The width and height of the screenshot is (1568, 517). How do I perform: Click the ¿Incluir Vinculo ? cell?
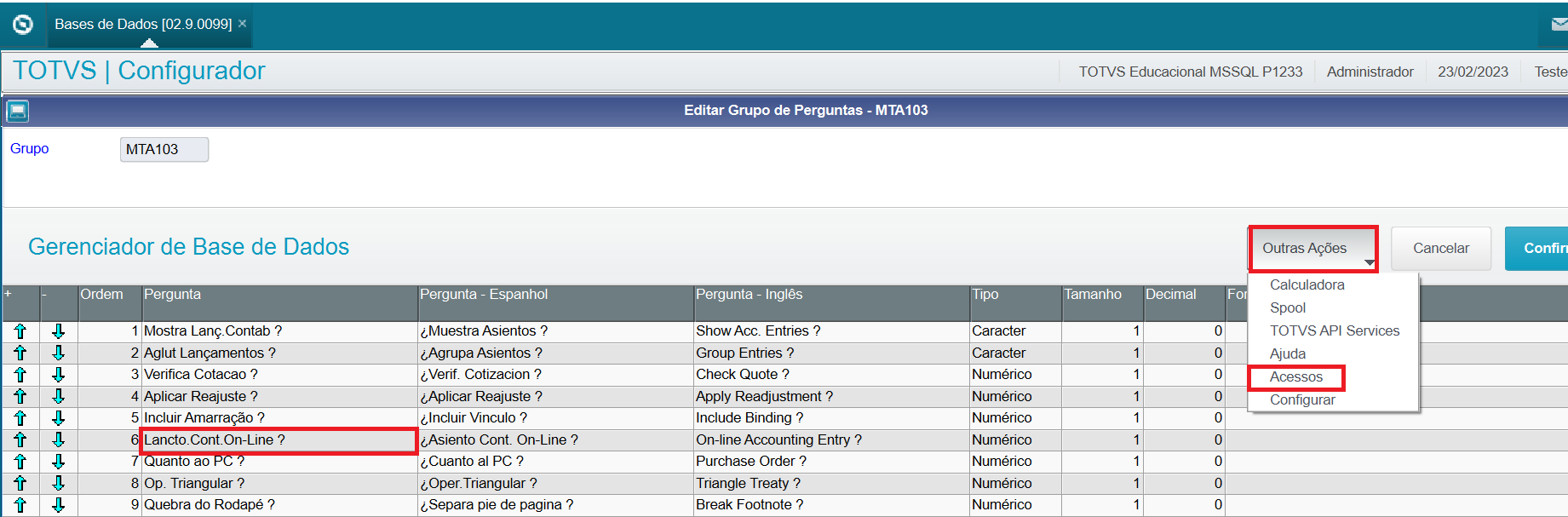tap(555, 418)
